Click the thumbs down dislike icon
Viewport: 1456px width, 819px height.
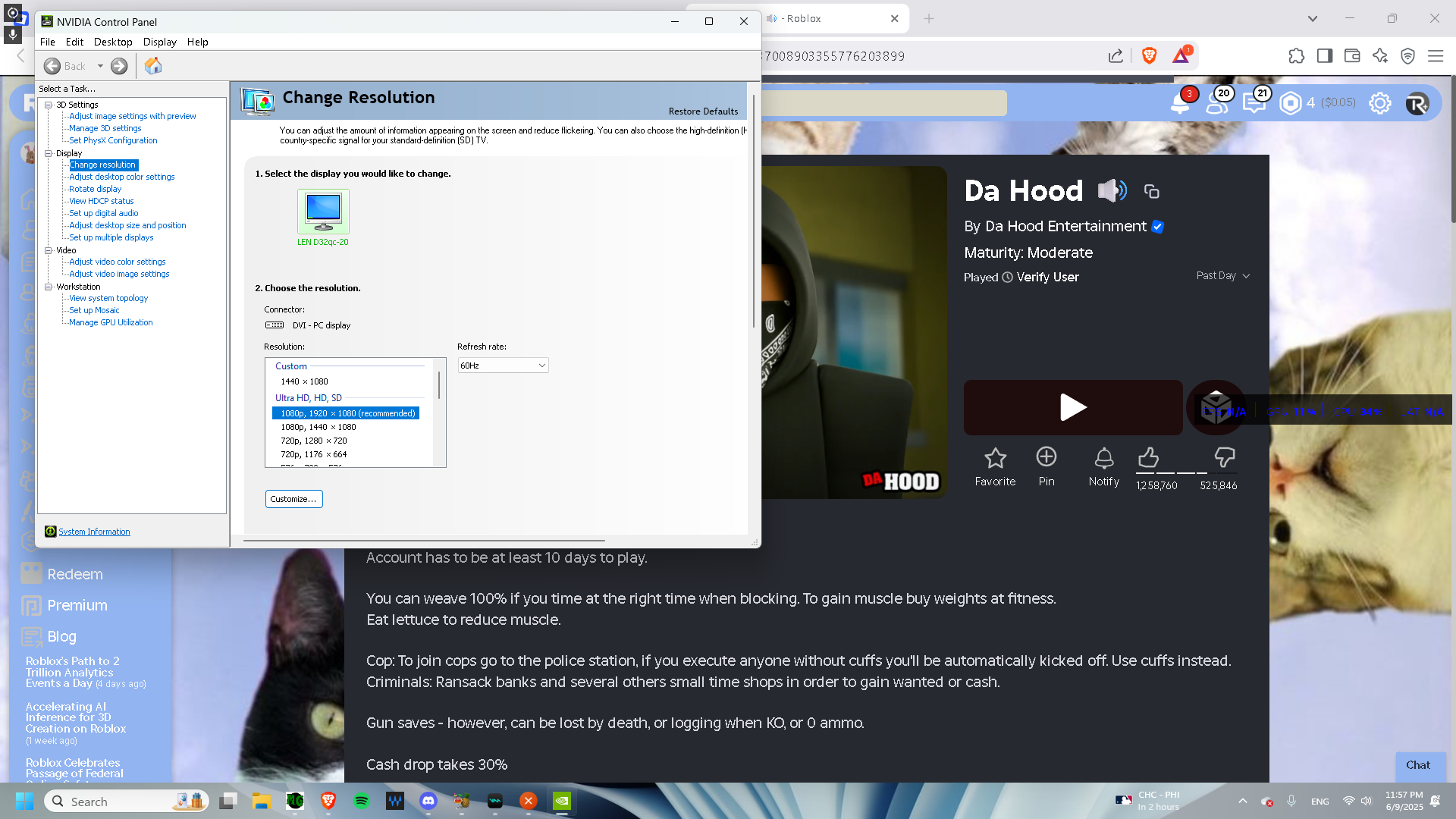pos(1225,457)
